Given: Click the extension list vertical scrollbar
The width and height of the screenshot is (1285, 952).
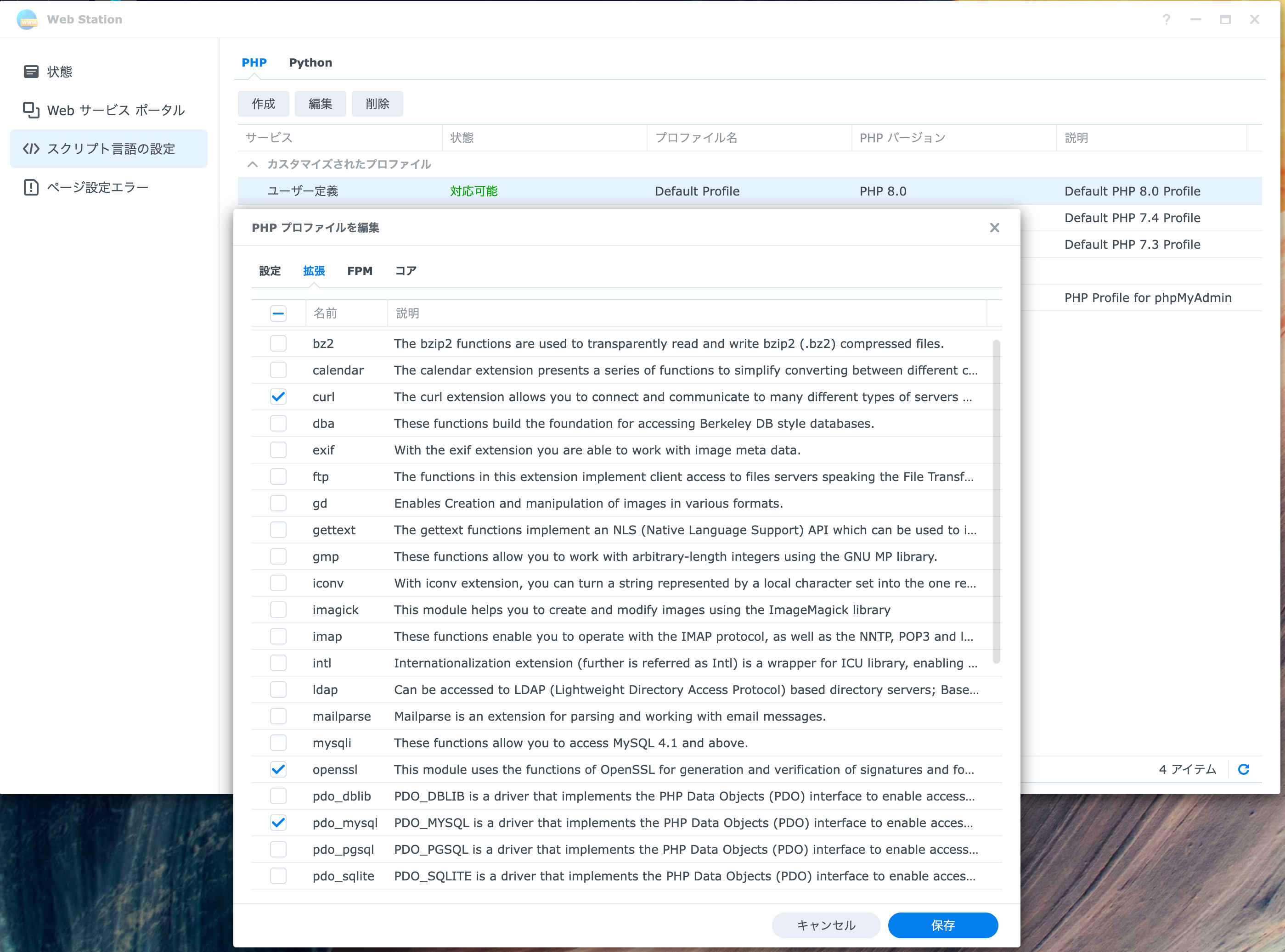Looking at the screenshot, I should (996, 501).
